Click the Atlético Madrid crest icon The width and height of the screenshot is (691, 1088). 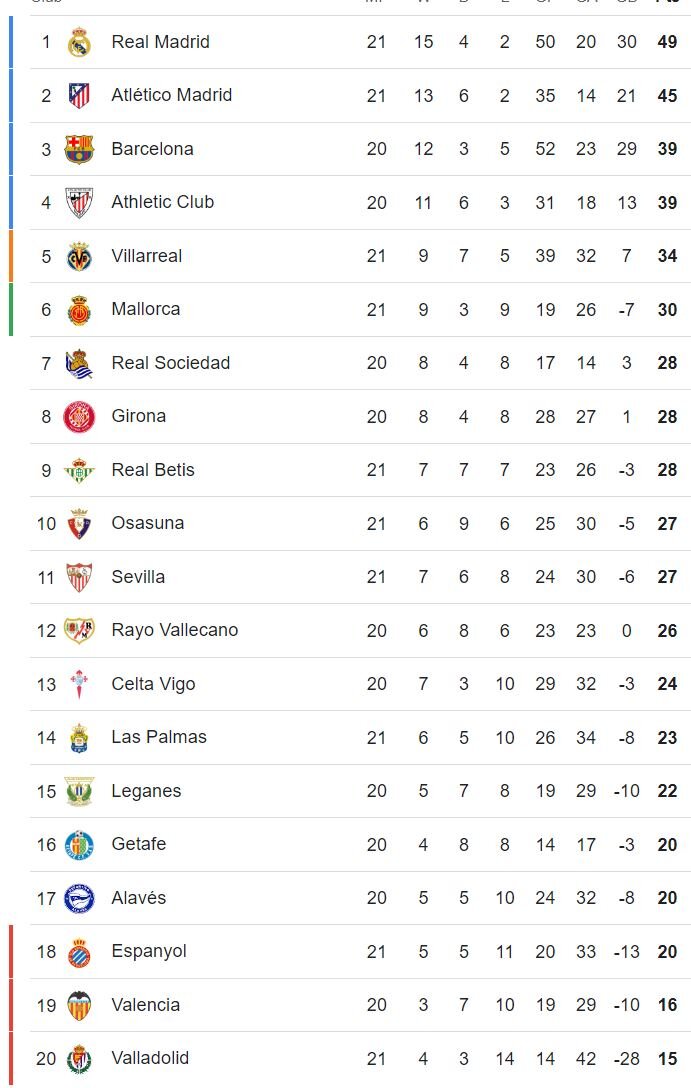click(x=79, y=96)
